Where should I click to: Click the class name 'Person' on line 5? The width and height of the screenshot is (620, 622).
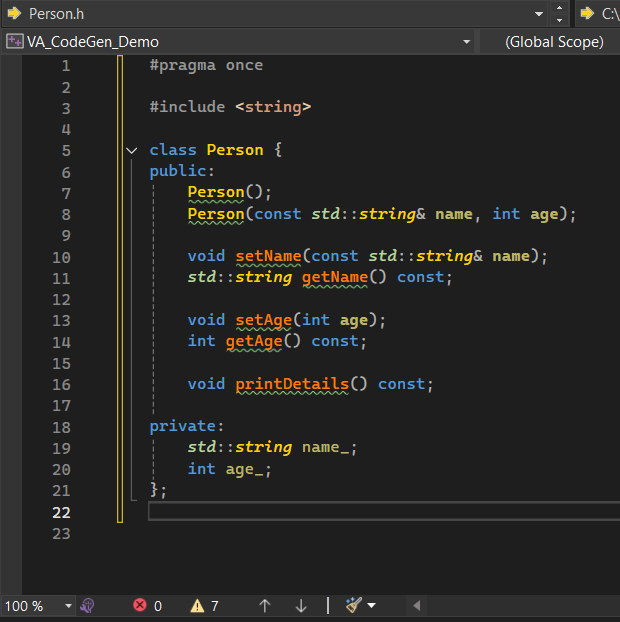235,150
